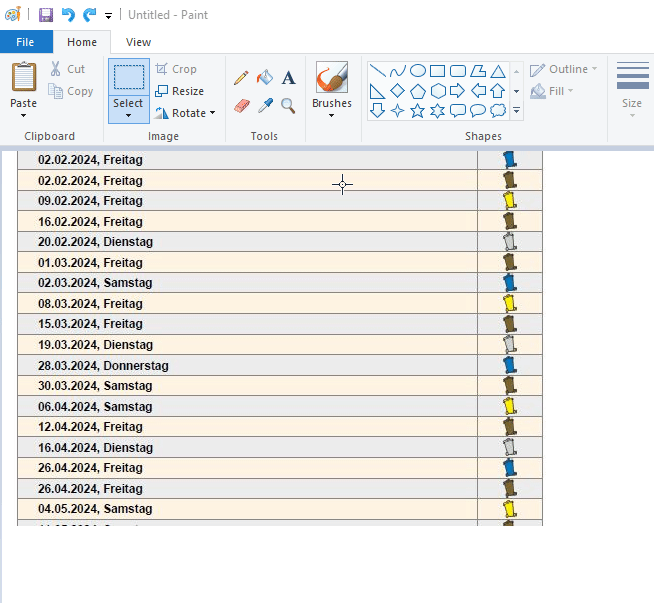Screen dimensions: 654x603
Task: Choose the Six-point star shape
Action: click(x=438, y=111)
